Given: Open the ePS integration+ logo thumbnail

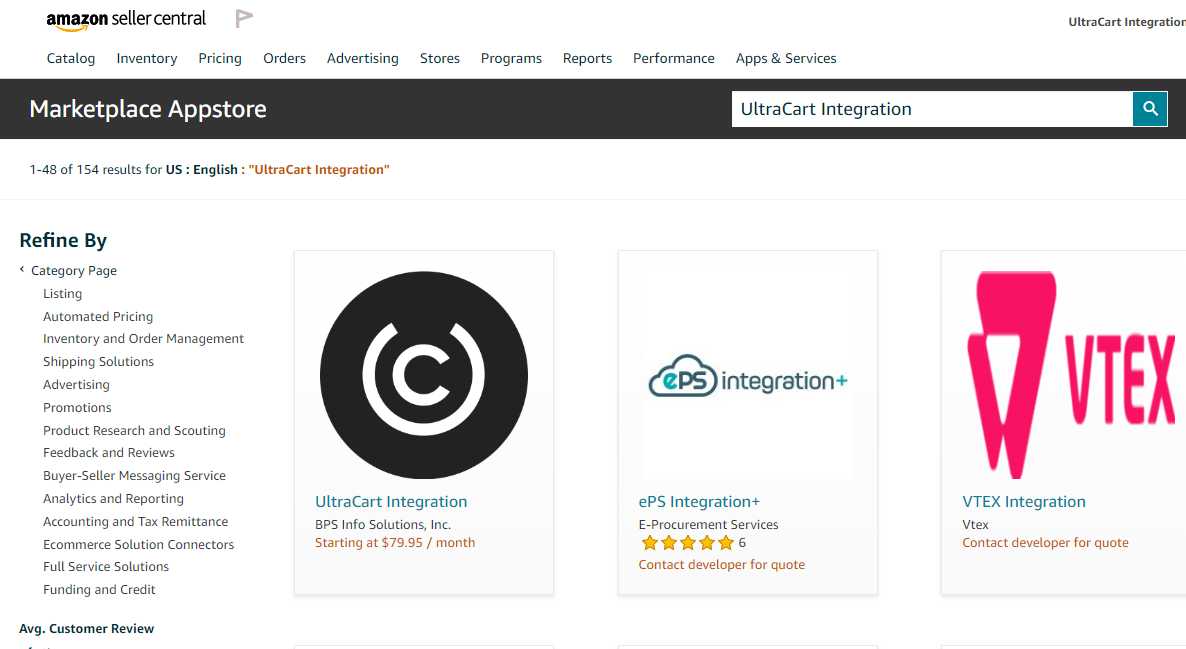Looking at the screenshot, I should (x=747, y=375).
